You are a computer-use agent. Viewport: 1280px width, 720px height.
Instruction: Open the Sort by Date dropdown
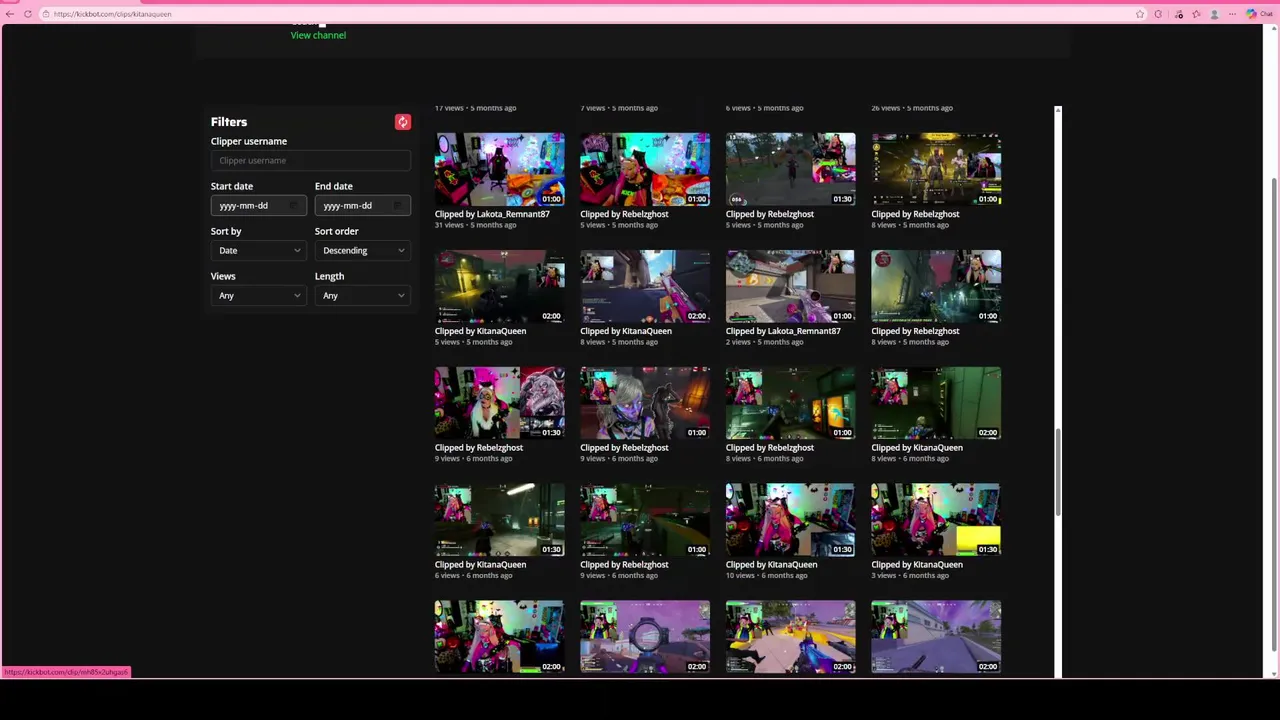(x=258, y=250)
